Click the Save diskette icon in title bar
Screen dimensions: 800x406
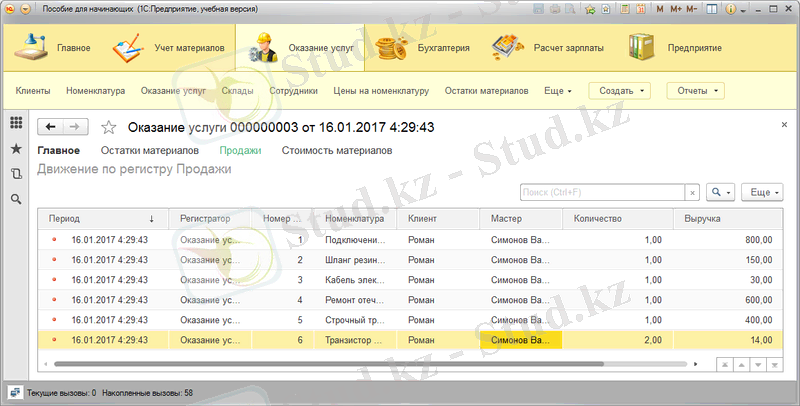pyautogui.click(x=538, y=9)
